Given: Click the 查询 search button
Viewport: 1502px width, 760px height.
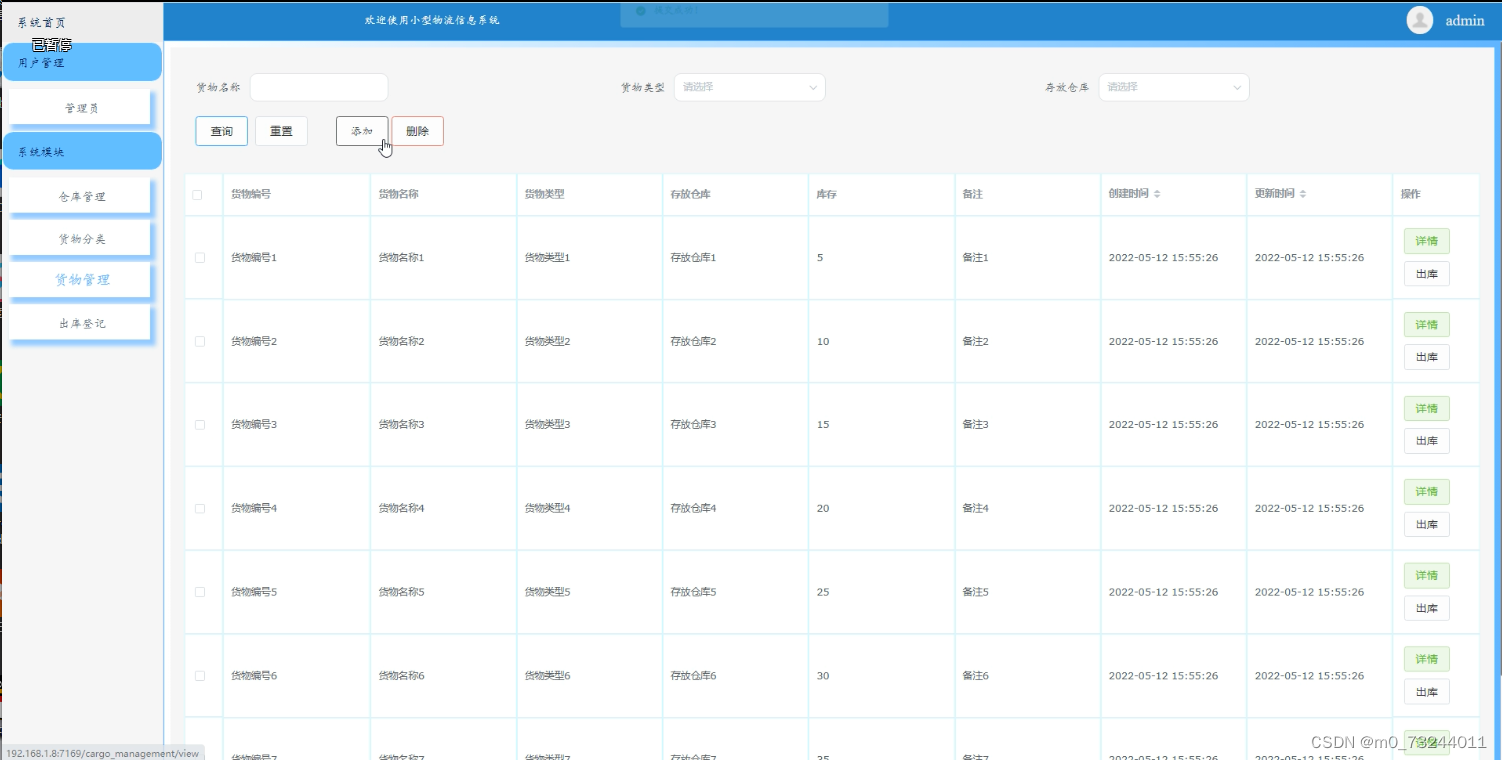Looking at the screenshot, I should tap(221, 131).
